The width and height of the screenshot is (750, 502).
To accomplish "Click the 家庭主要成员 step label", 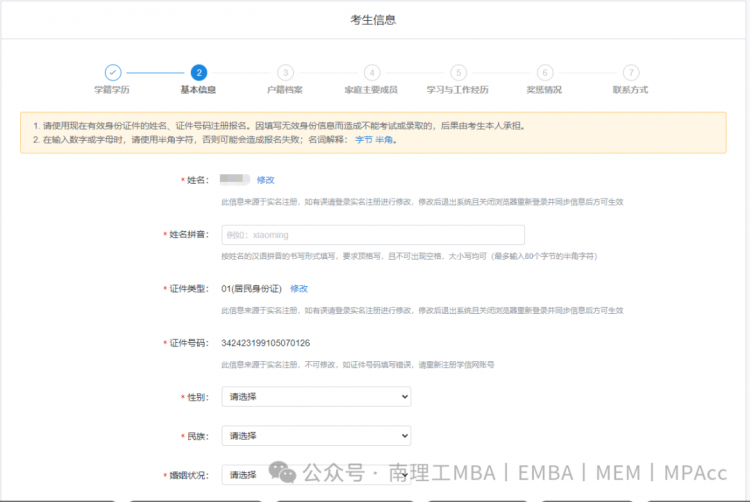I will (x=371, y=90).
